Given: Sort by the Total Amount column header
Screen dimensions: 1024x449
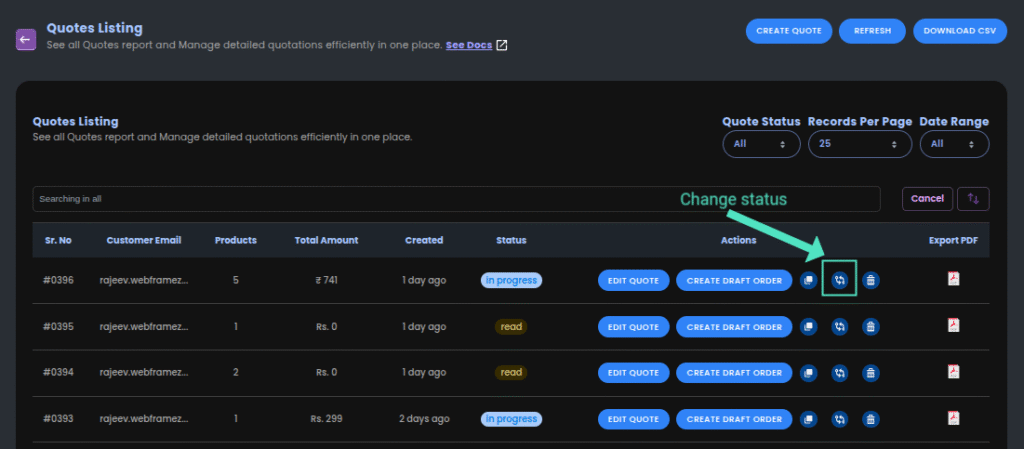Looking at the screenshot, I should (x=326, y=240).
